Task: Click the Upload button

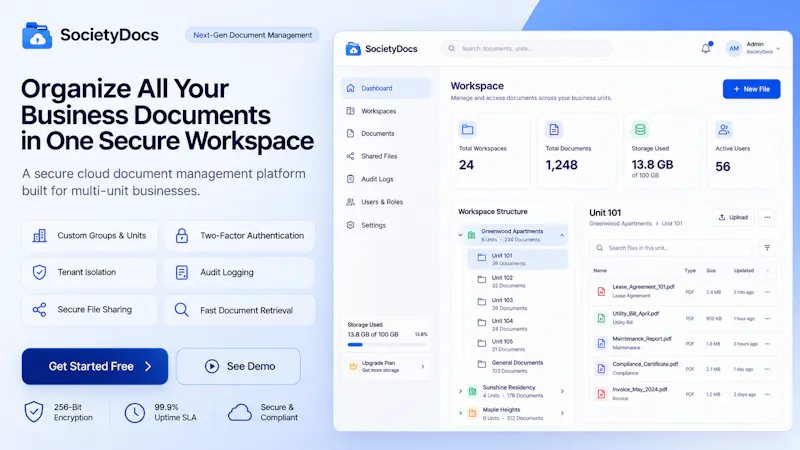Action: pyautogui.click(x=733, y=217)
